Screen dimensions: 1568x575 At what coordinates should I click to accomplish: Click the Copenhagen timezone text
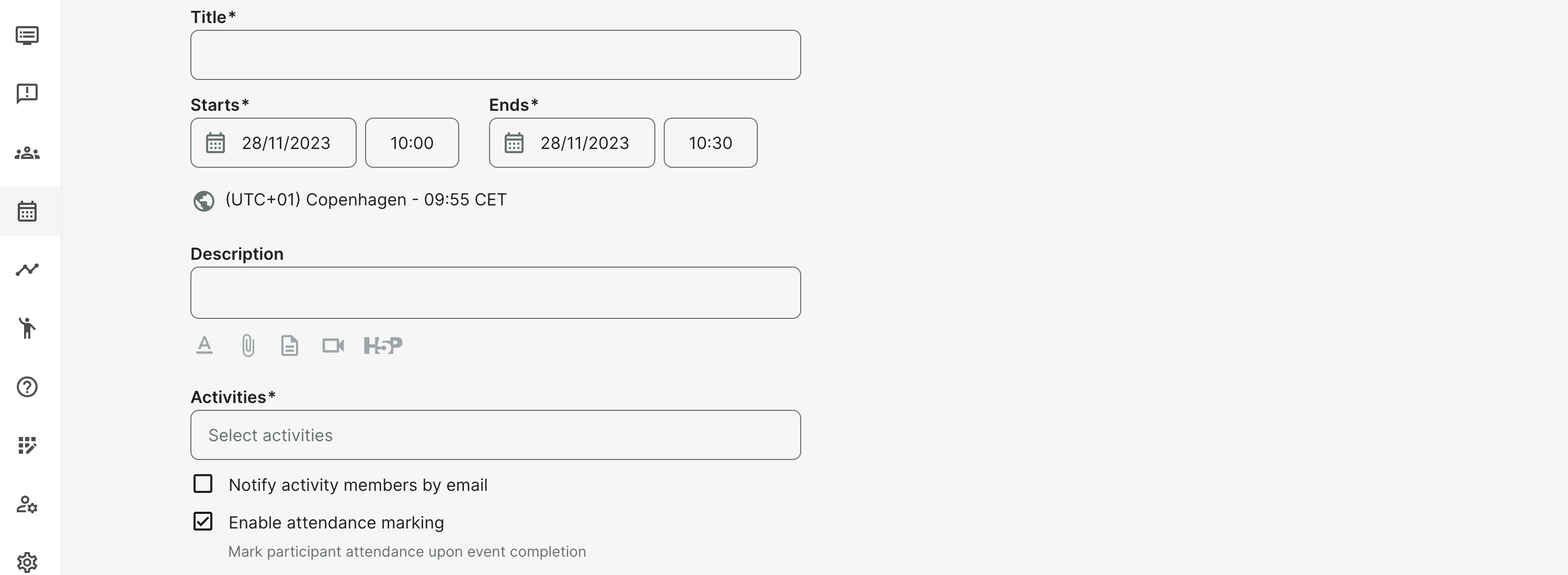[365, 200]
